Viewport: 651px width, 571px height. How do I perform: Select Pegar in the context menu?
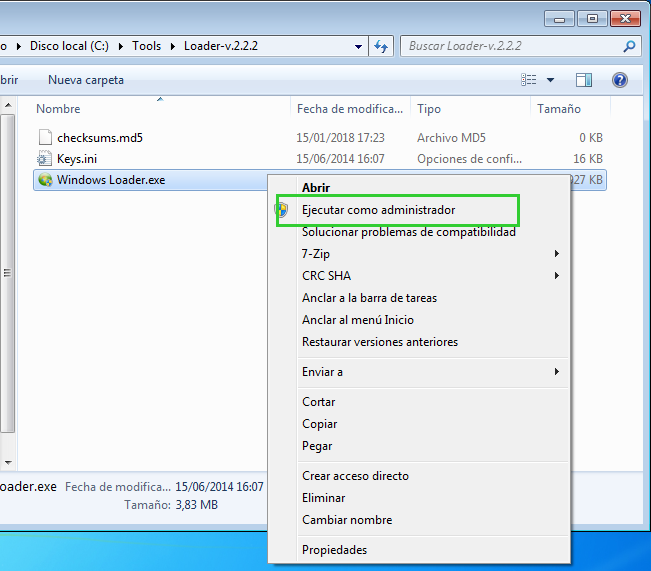tap(317, 446)
